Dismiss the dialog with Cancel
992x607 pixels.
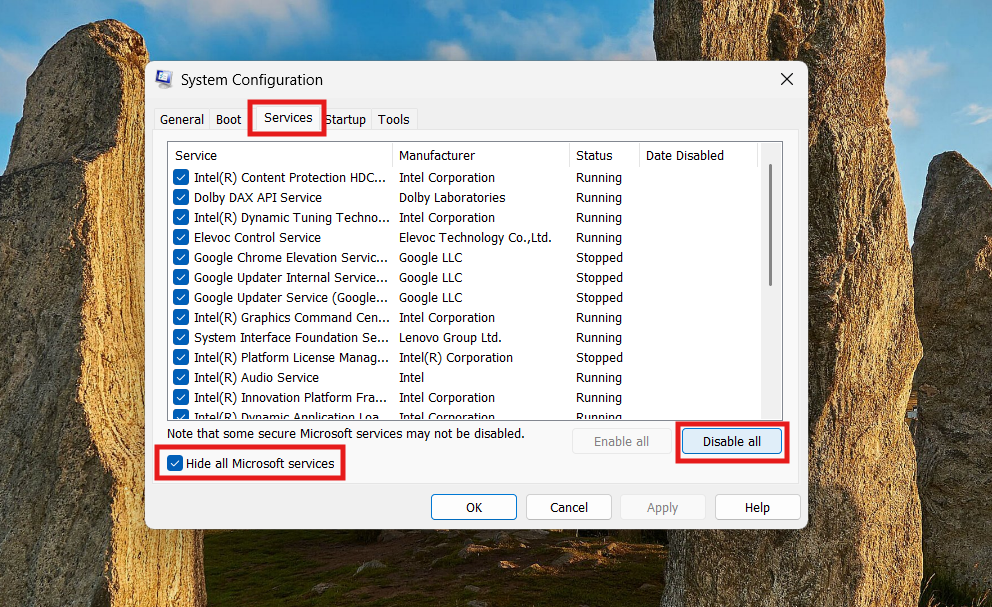[568, 507]
